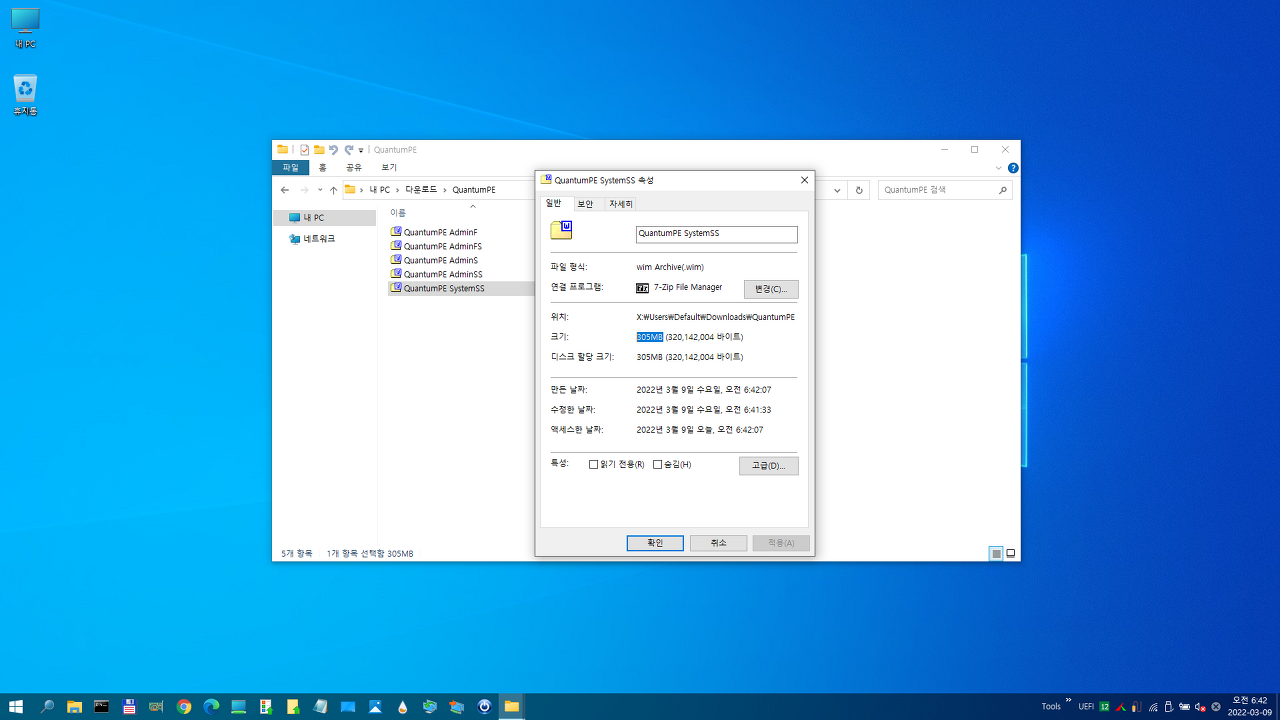The width and height of the screenshot is (1280, 720).
Task: Switch to large icons view button
Action: tap(1011, 553)
